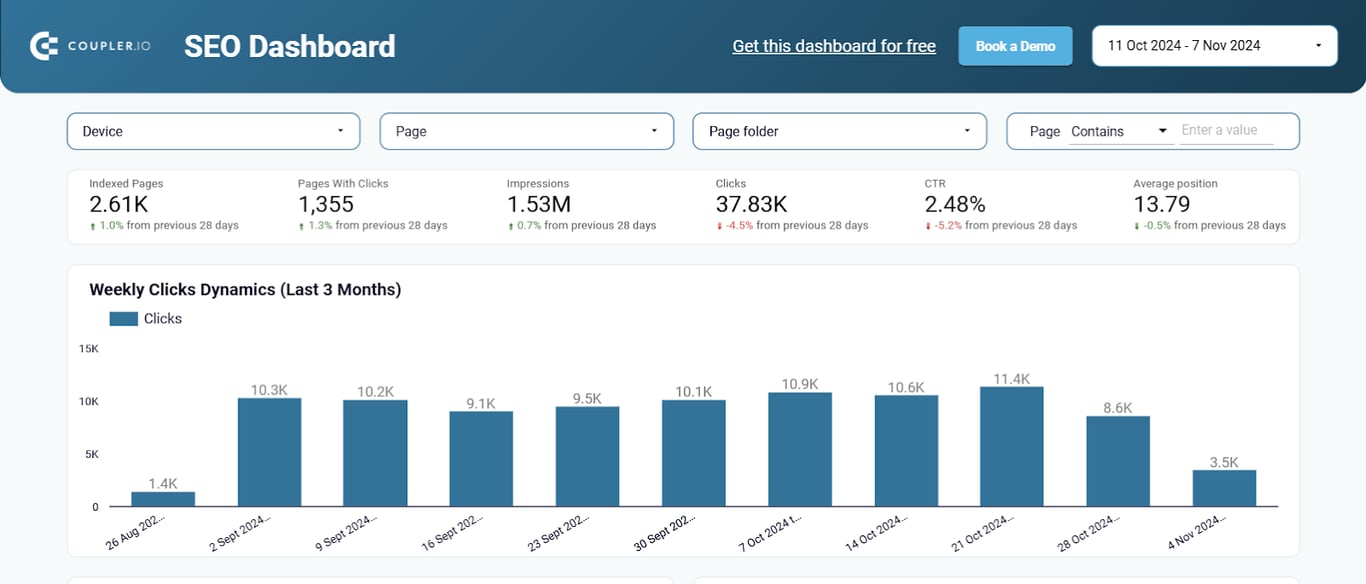Click the Enter a value input field
This screenshot has height=584, width=1366.
tap(1226, 130)
